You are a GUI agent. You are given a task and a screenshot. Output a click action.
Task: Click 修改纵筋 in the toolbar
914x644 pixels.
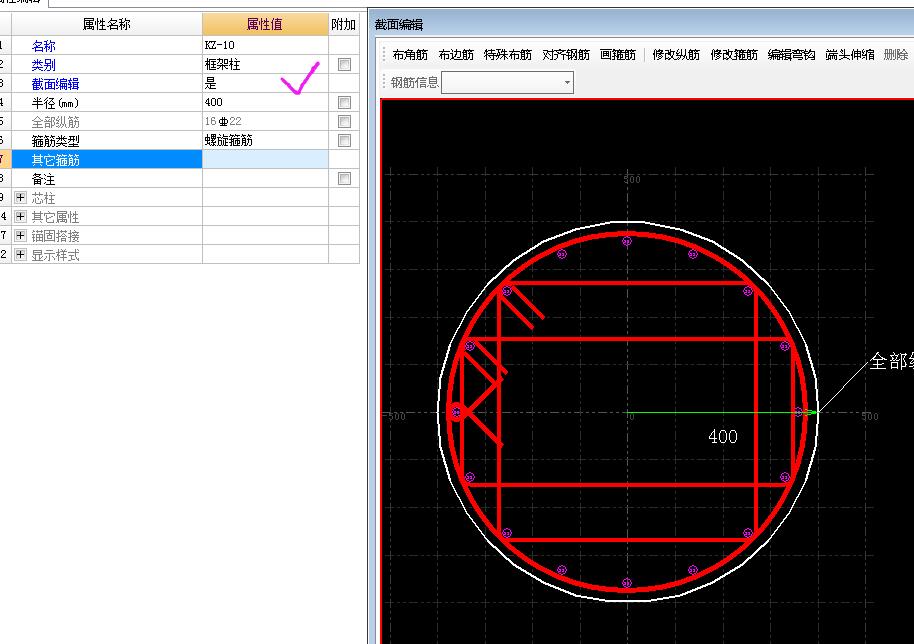click(x=676, y=55)
